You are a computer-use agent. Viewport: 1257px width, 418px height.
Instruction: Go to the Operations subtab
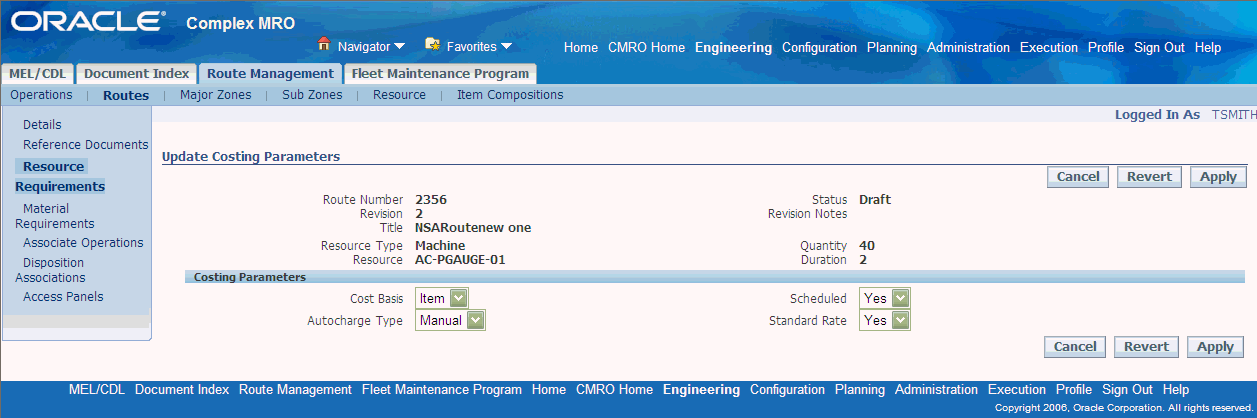click(41, 95)
